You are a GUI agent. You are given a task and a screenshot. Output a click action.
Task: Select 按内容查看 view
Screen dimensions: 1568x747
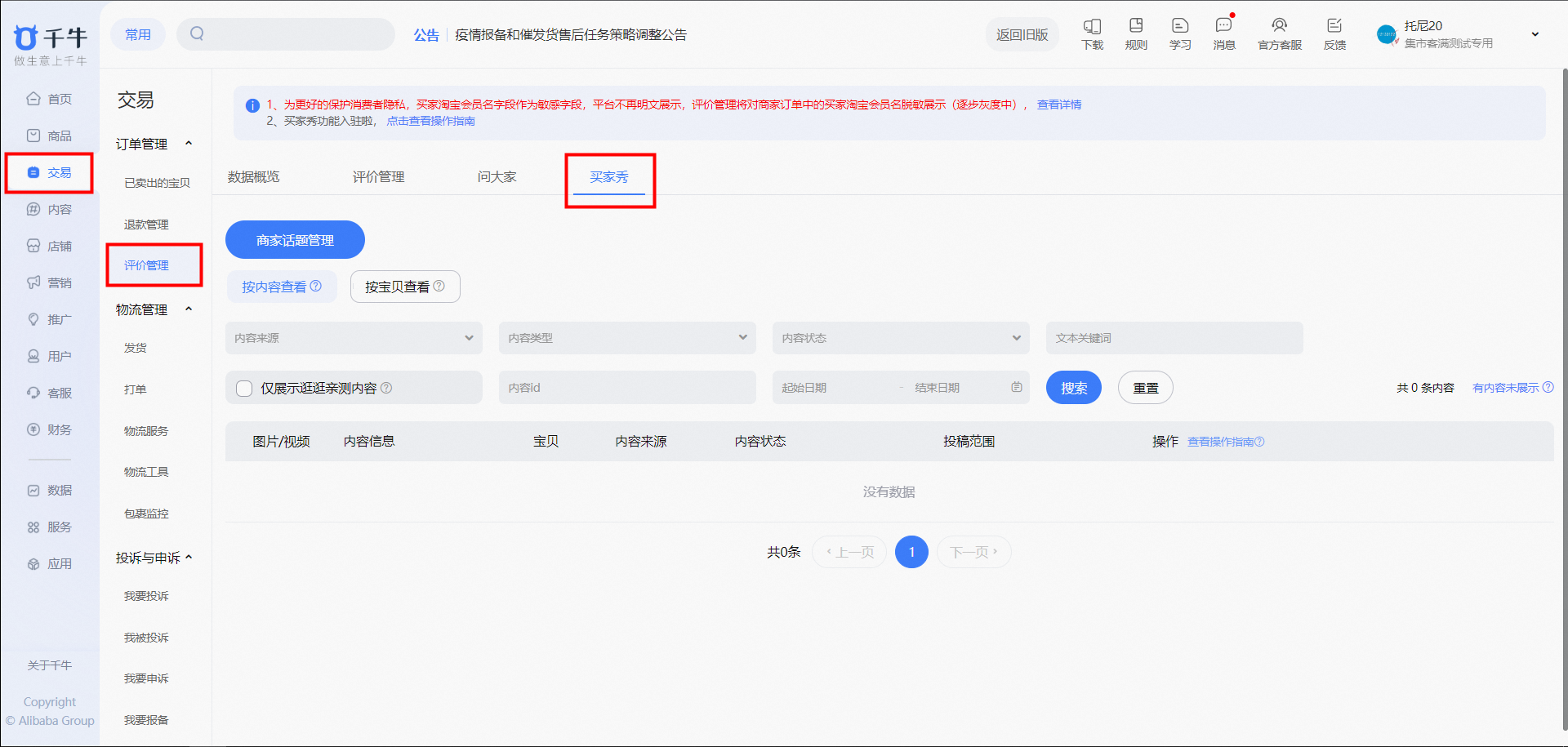click(282, 287)
